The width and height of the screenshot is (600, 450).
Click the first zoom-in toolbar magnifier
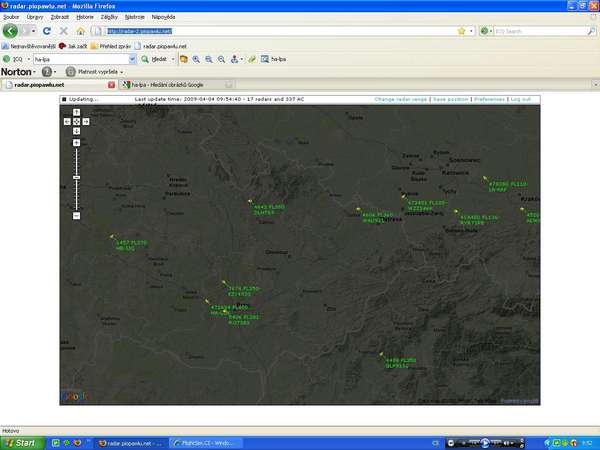click(x=196, y=59)
